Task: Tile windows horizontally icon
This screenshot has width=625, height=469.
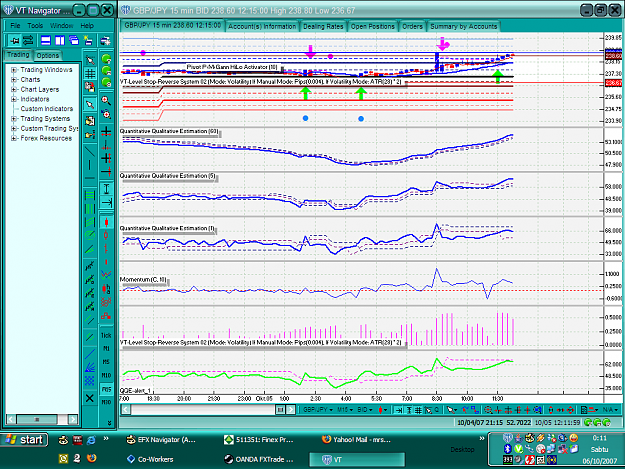Action: (x=46, y=41)
